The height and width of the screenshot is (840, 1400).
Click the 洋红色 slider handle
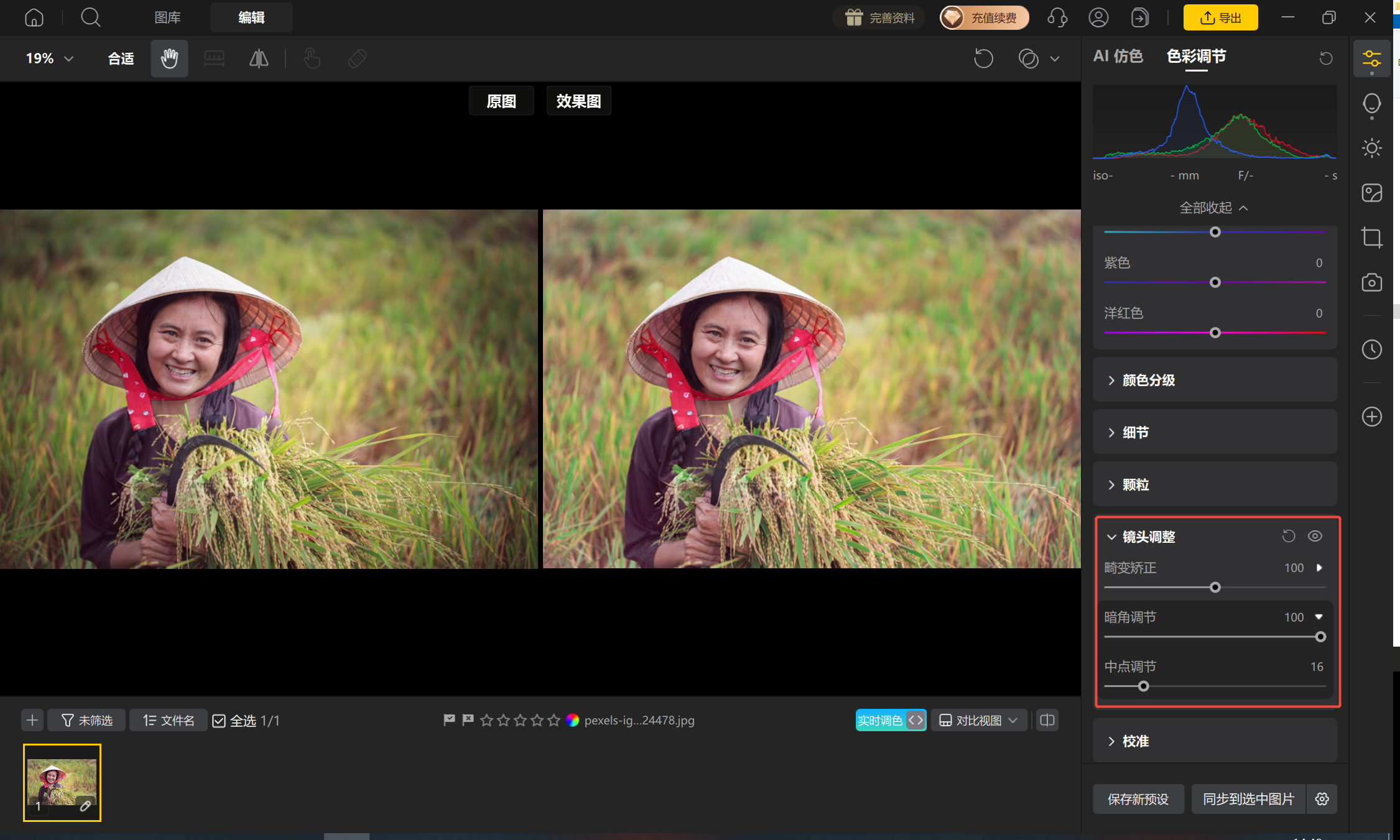(1215, 333)
